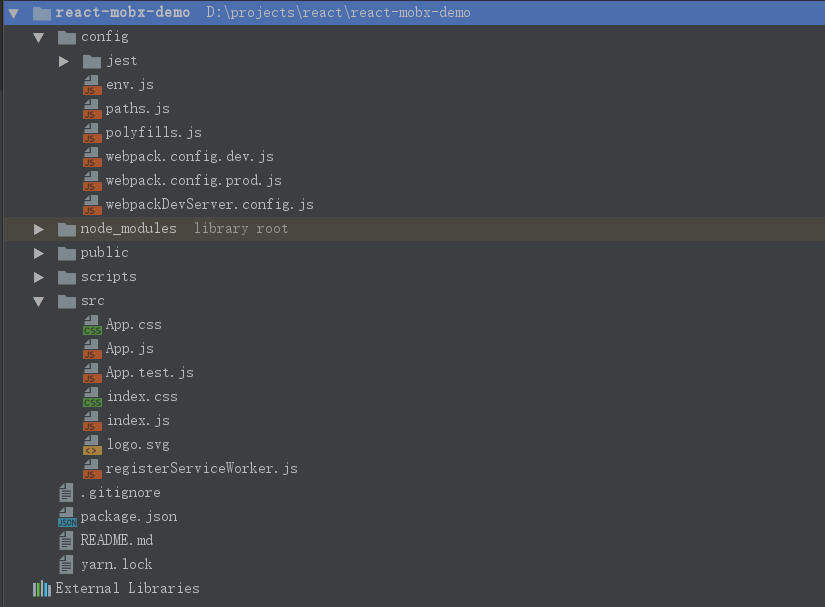
Task: Select App.test.js file name
Action: (x=149, y=373)
